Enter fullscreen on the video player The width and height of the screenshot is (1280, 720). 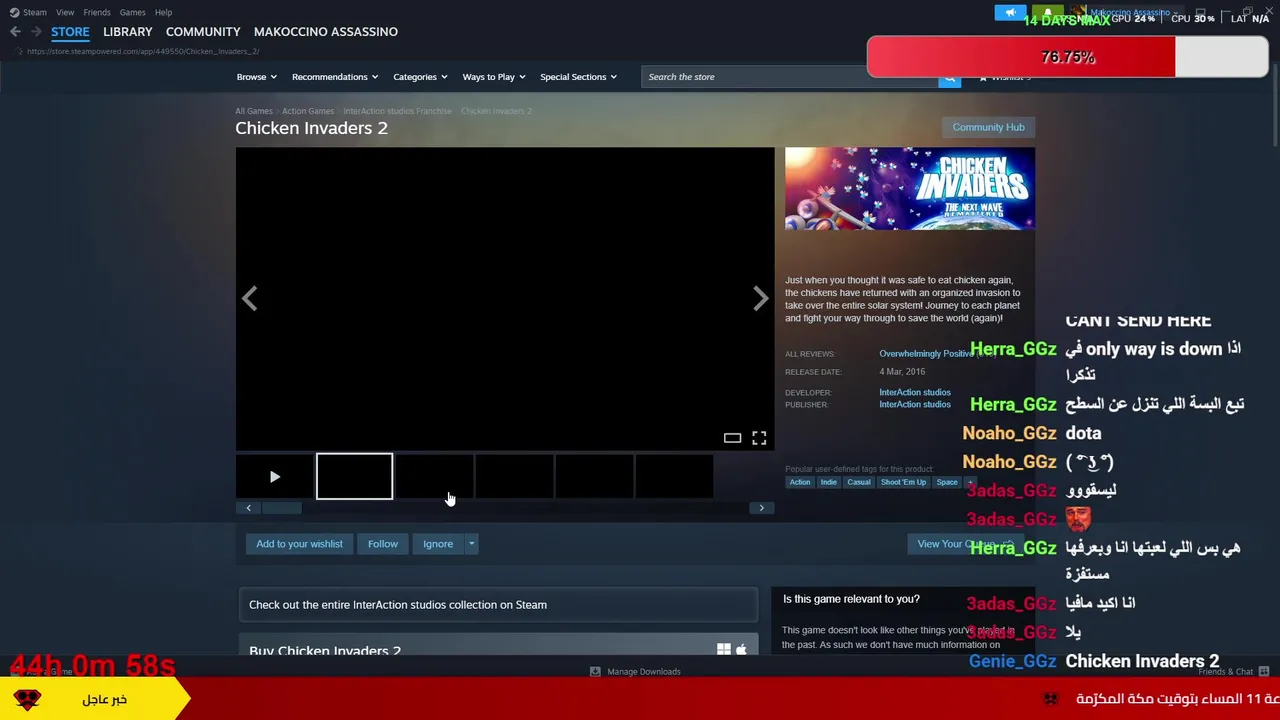[759, 438]
